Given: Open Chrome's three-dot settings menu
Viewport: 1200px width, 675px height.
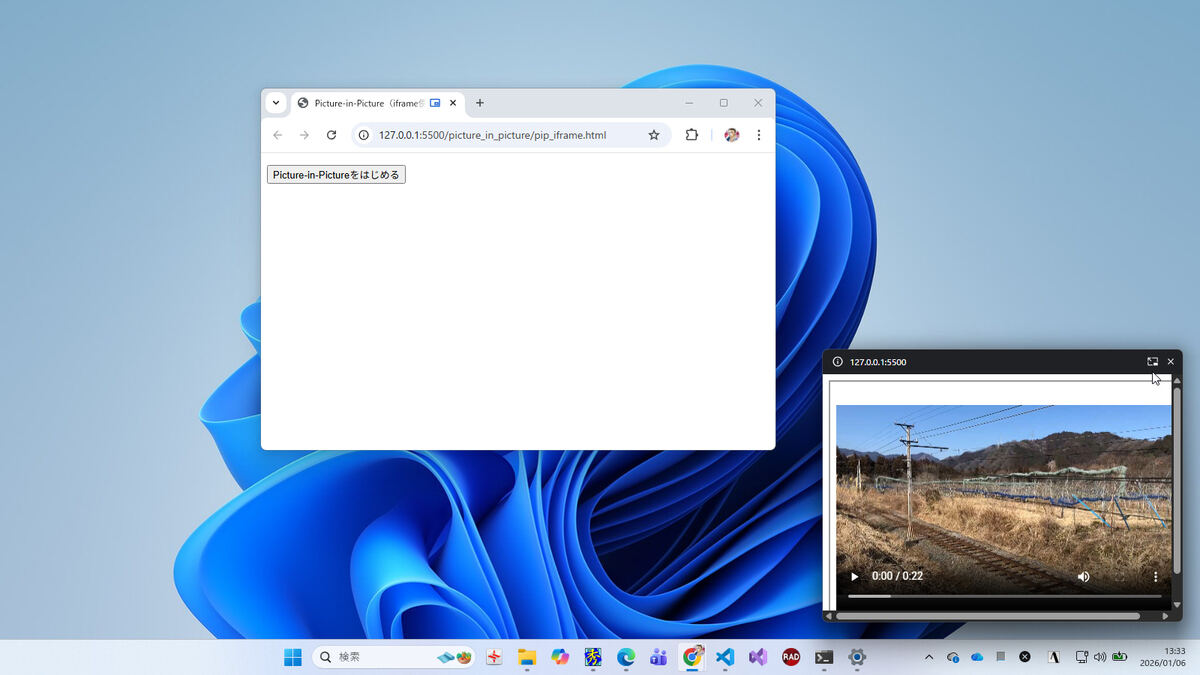Looking at the screenshot, I should 759,135.
